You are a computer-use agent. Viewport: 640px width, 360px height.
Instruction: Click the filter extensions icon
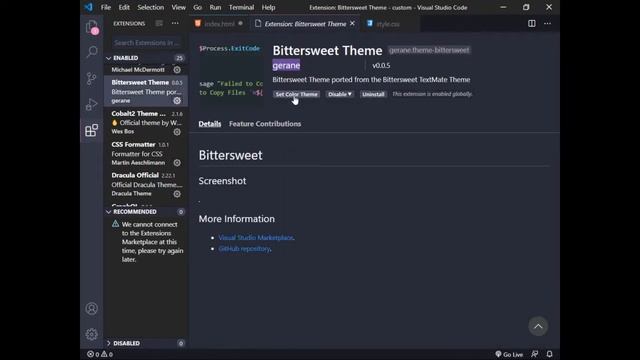click(159, 23)
